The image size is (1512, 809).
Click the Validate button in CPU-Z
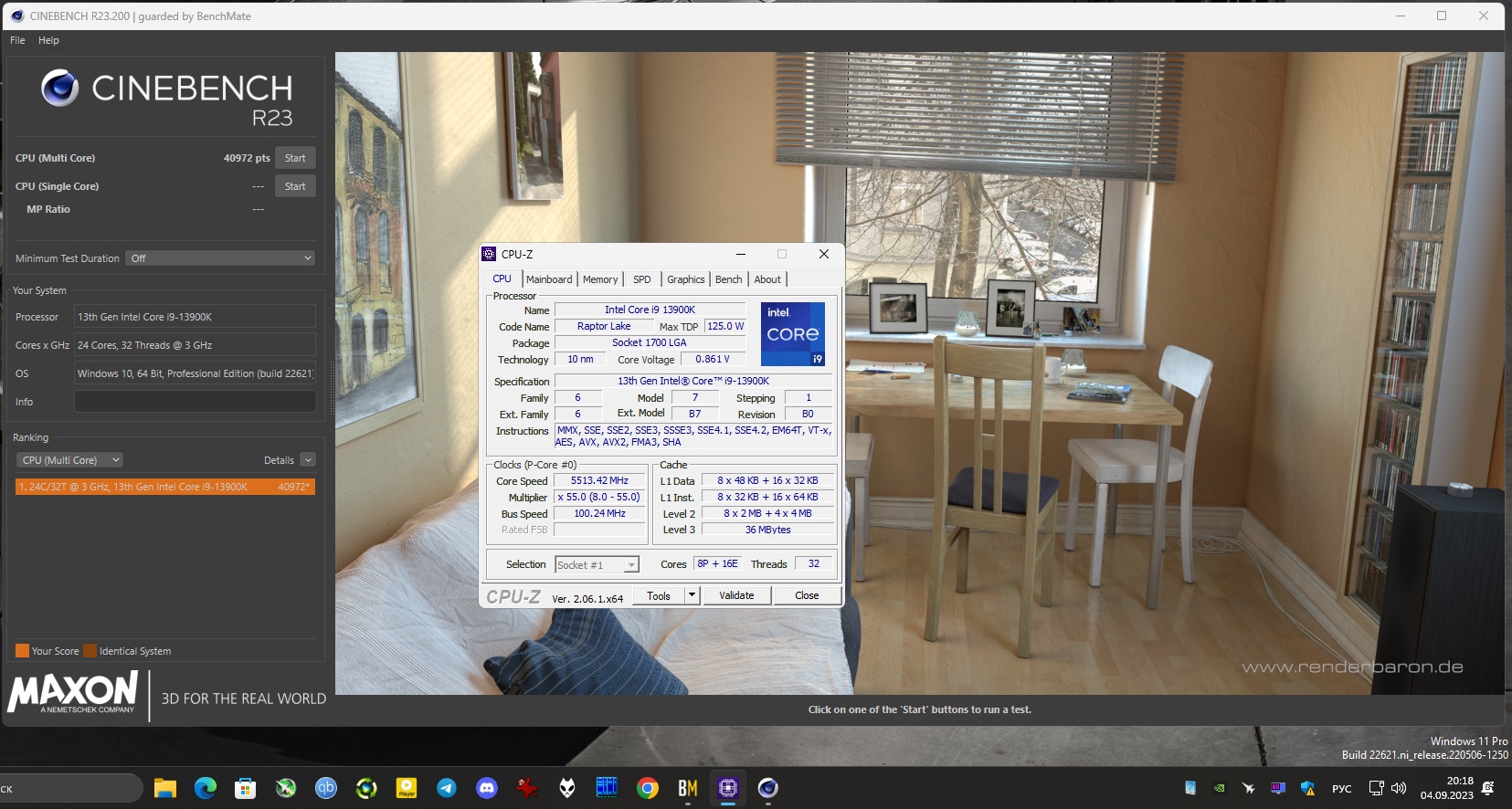pos(736,595)
